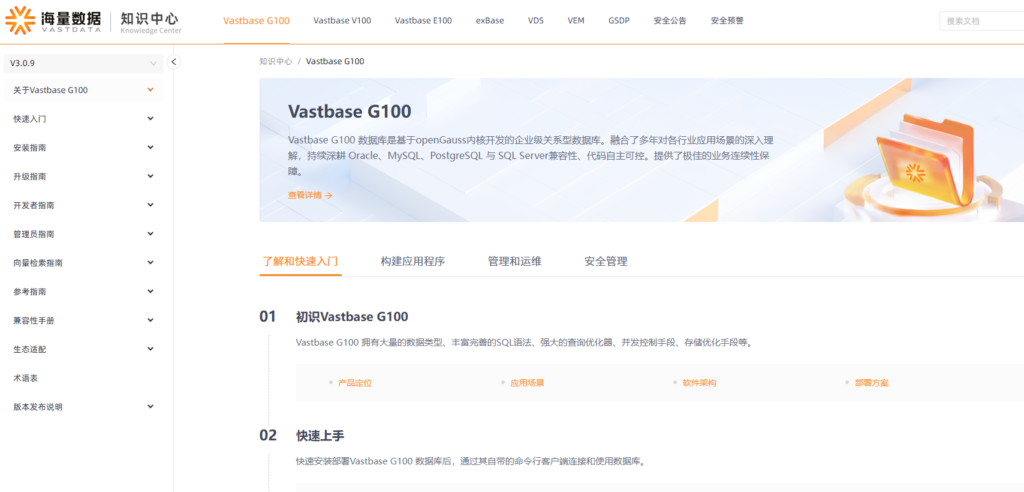Select the 管理和运维 tab

tap(515, 261)
